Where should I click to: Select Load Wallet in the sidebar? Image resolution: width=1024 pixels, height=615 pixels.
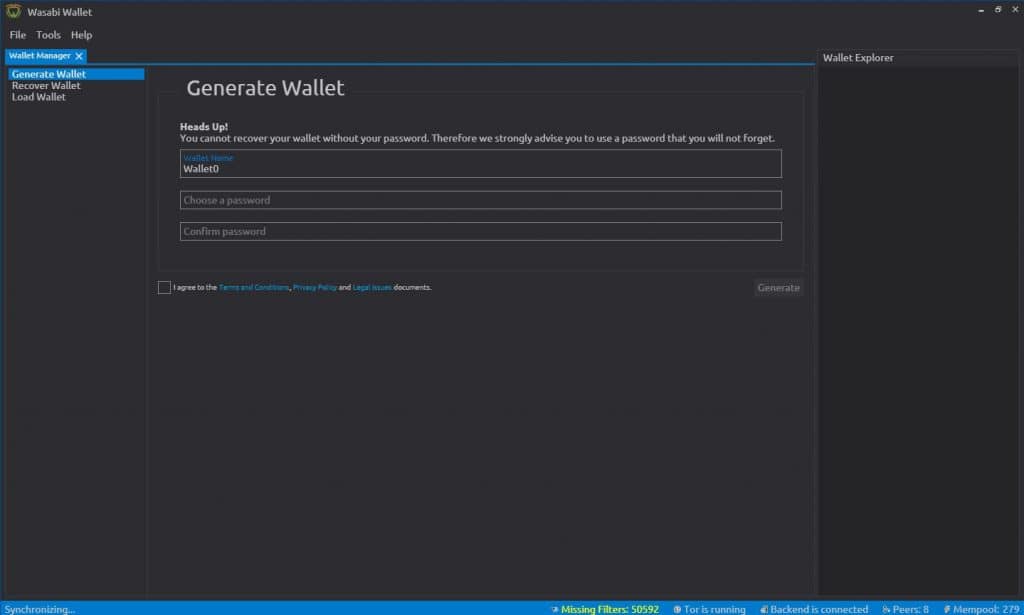(39, 97)
